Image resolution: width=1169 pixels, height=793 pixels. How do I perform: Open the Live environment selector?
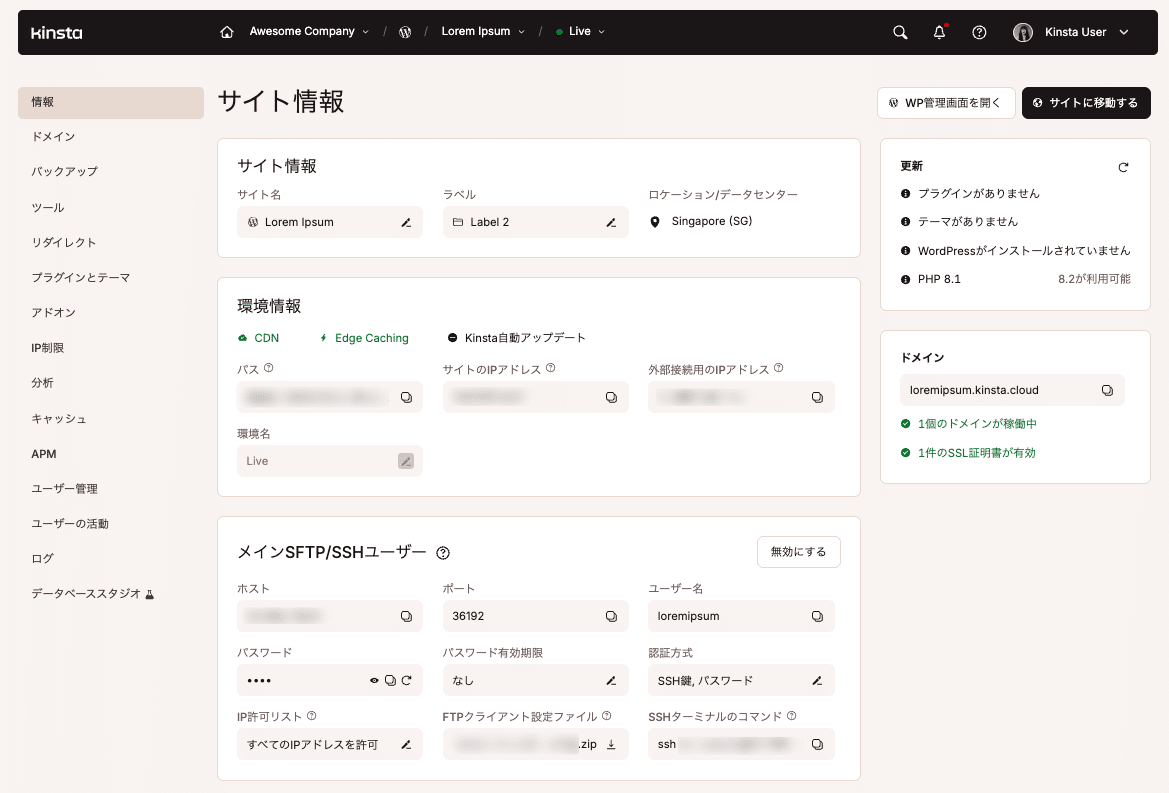tap(580, 31)
